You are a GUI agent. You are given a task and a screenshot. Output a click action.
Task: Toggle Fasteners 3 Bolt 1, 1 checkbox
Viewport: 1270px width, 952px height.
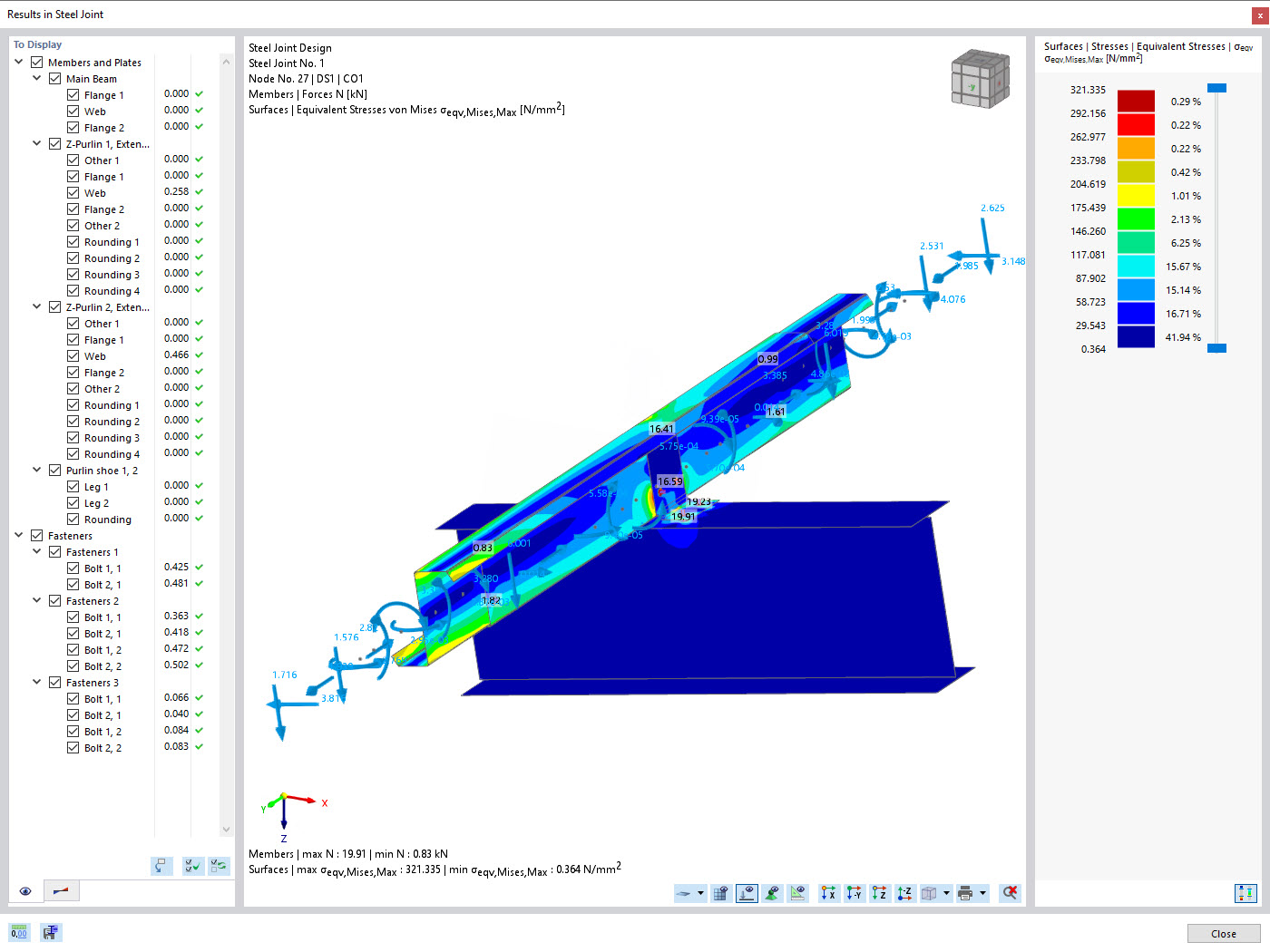point(73,699)
